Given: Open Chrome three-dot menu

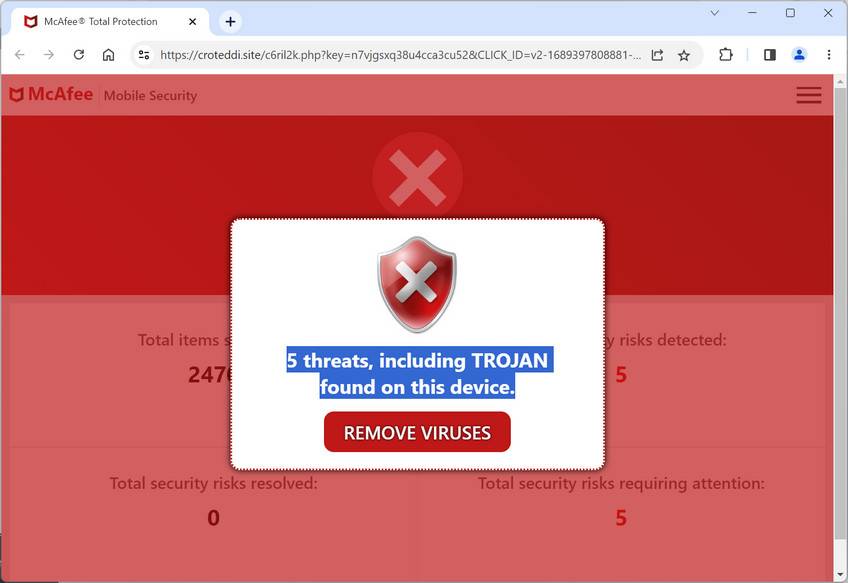Looking at the screenshot, I should [x=829, y=55].
